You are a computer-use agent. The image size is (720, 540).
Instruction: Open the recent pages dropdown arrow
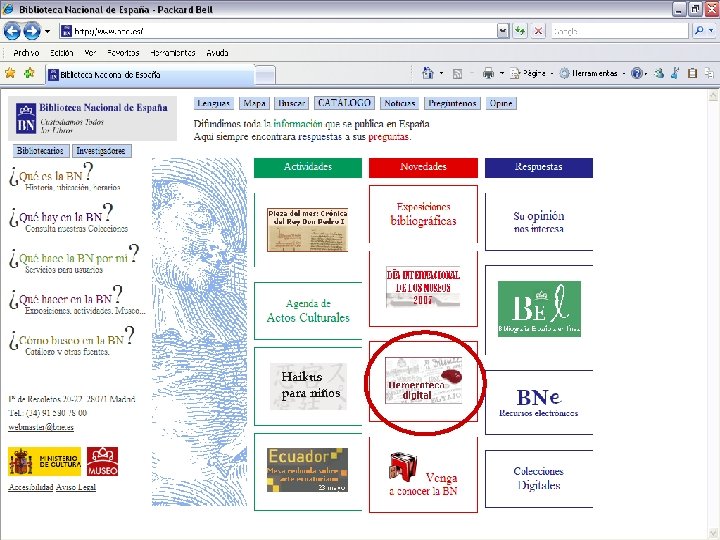pyautogui.click(x=47, y=32)
